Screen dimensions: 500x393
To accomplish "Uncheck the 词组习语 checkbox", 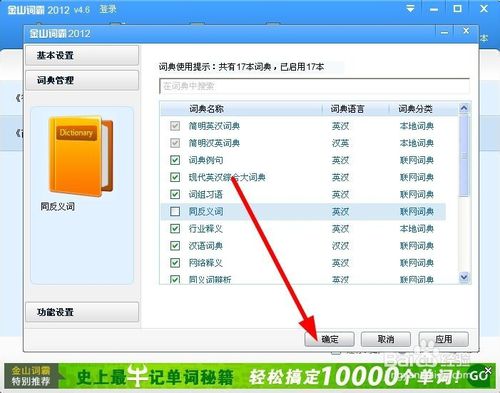I will pos(175,194).
